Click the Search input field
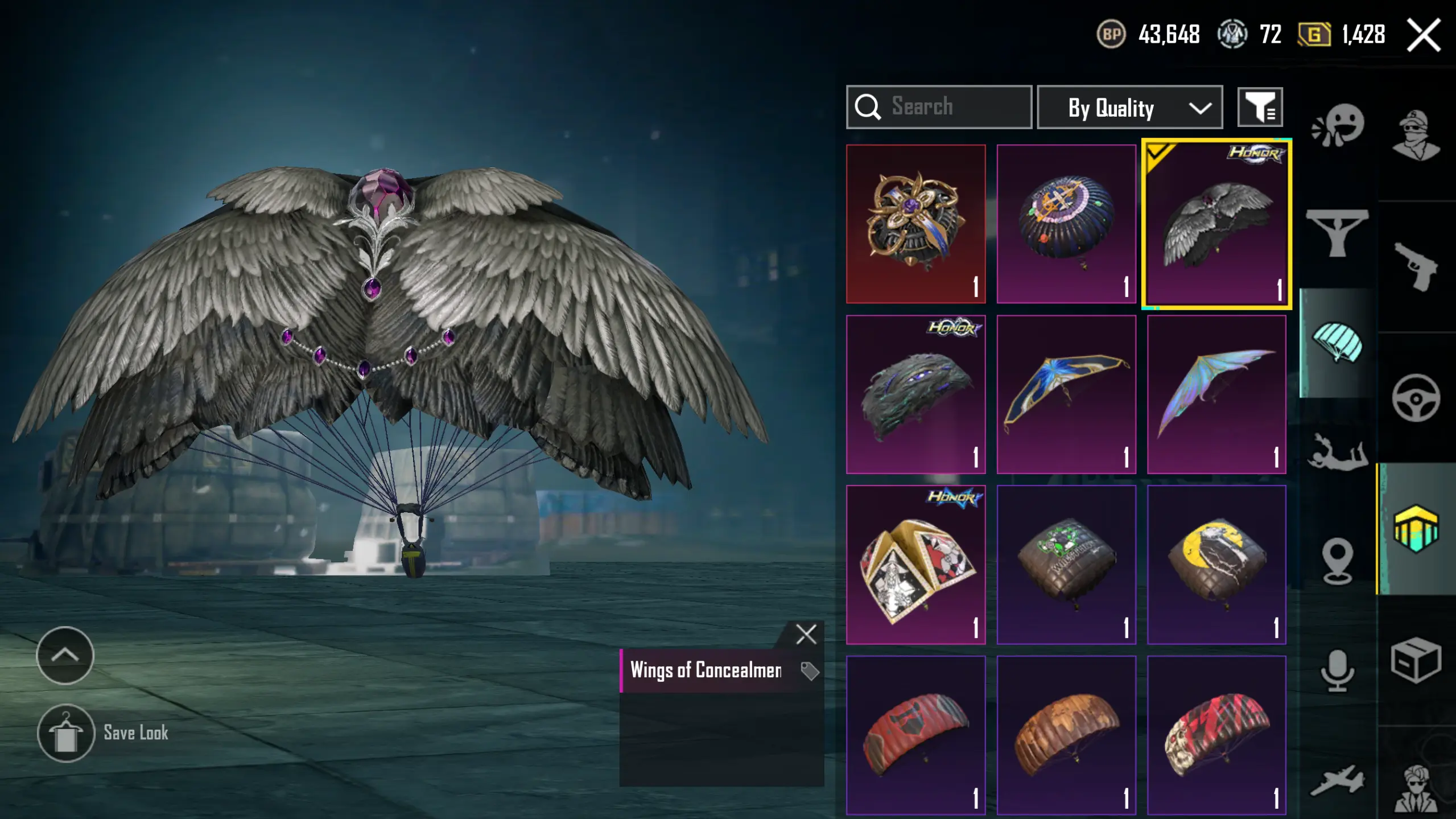1456x819 pixels. coord(939,107)
